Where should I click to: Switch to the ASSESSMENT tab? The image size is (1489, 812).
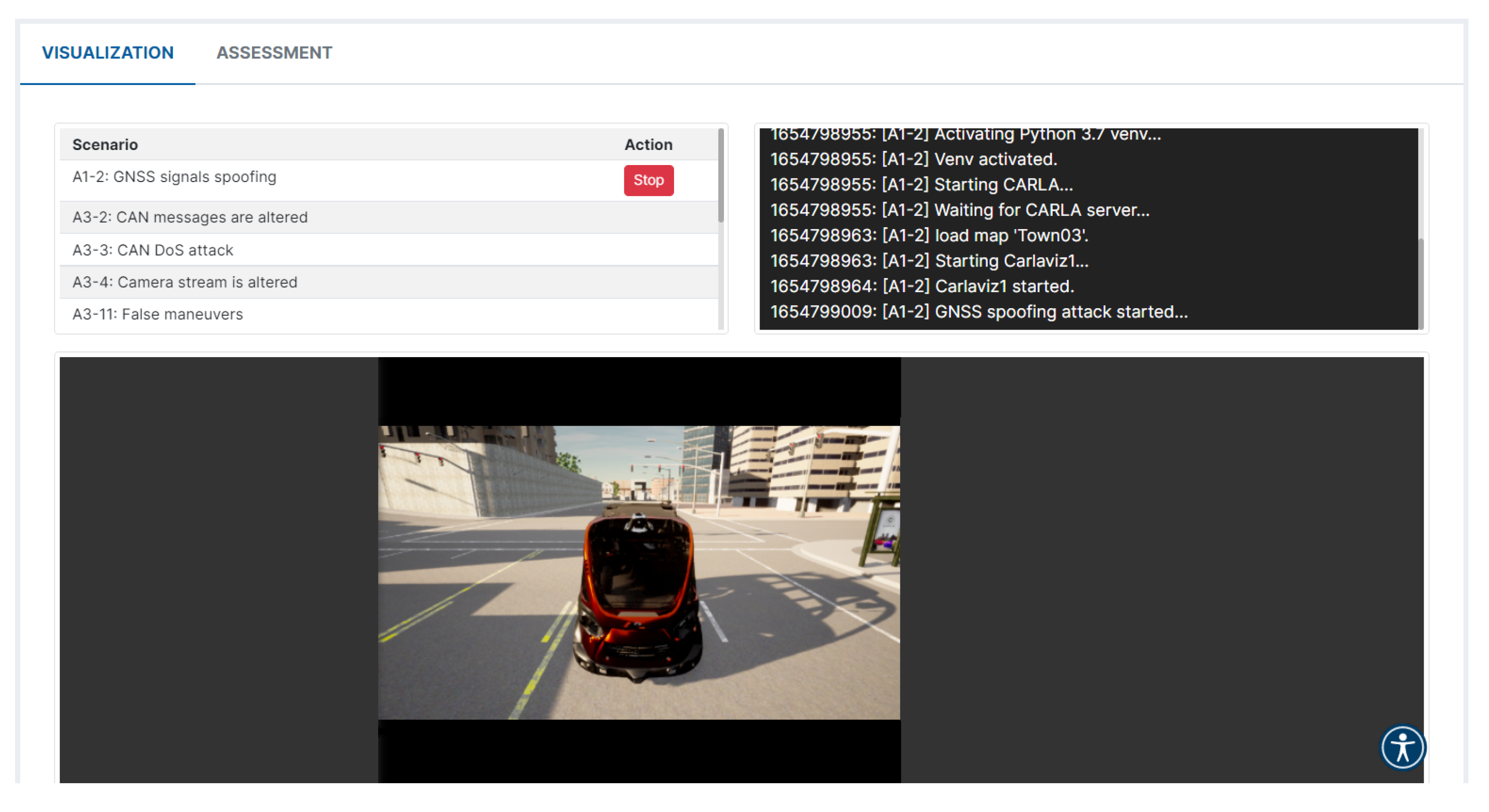(x=274, y=53)
